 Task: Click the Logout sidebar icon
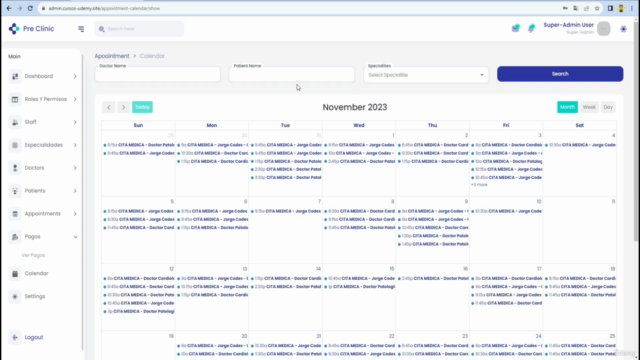click(15, 337)
